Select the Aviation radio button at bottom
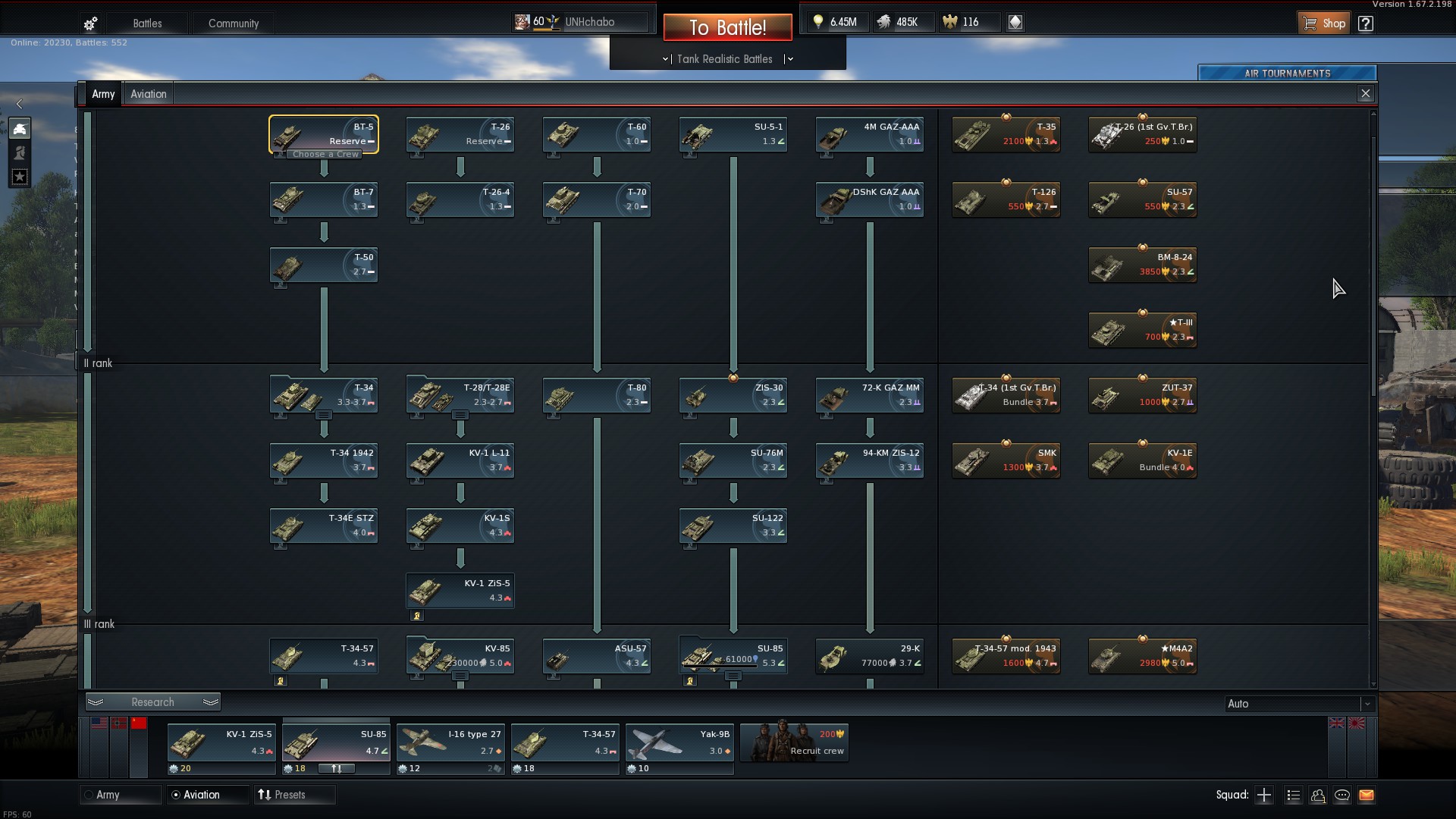 (176, 795)
